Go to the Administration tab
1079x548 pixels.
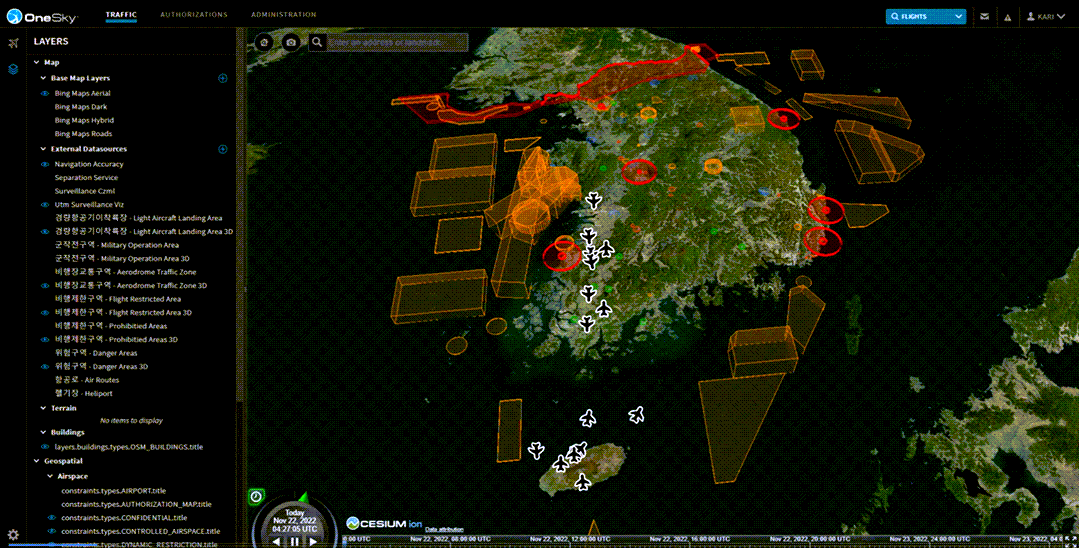coord(284,15)
